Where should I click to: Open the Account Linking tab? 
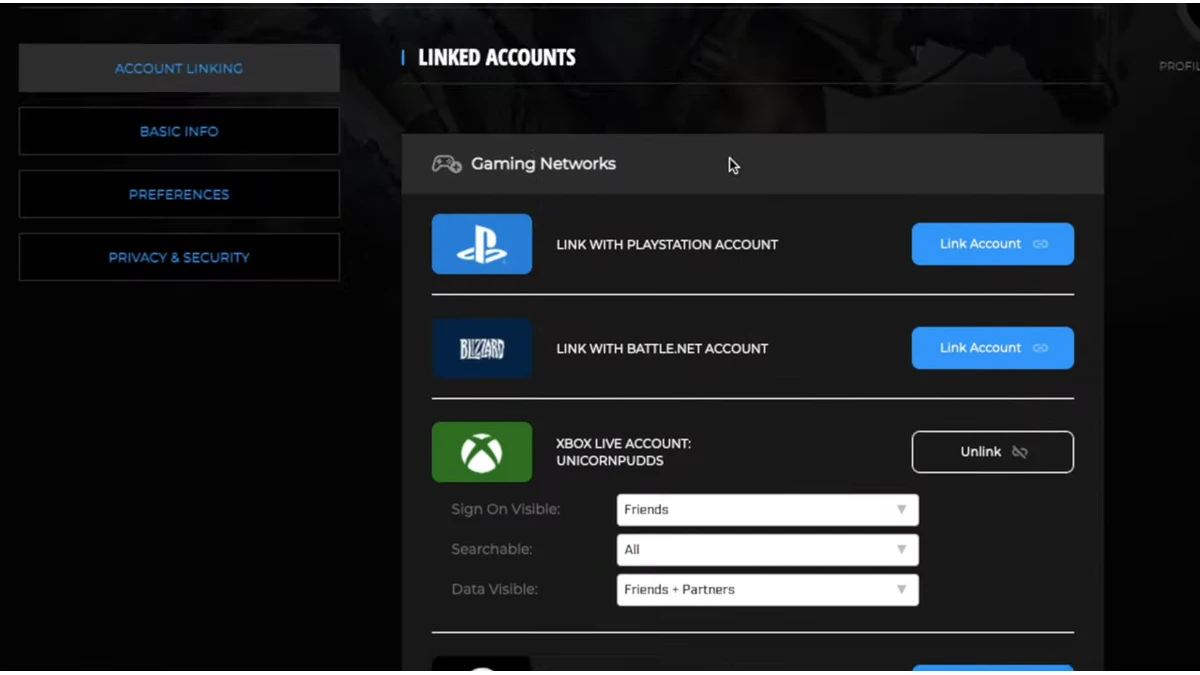point(179,68)
